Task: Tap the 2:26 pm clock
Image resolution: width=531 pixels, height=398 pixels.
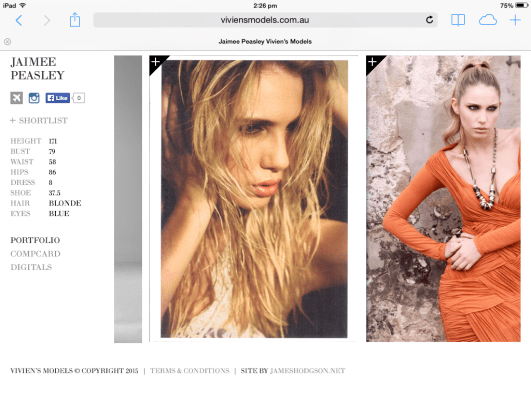Action: pos(265,5)
